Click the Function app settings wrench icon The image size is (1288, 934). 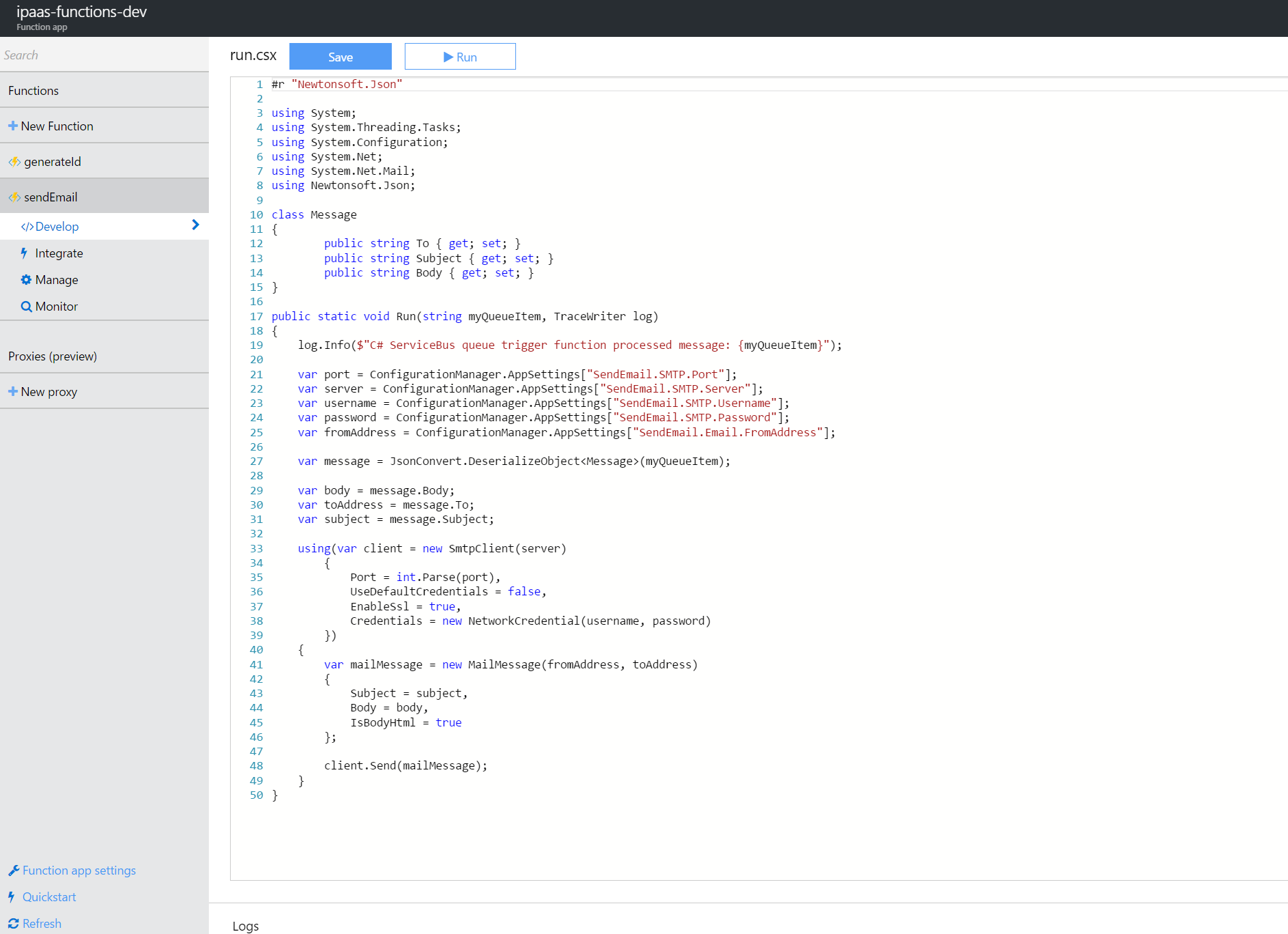pyautogui.click(x=14, y=871)
